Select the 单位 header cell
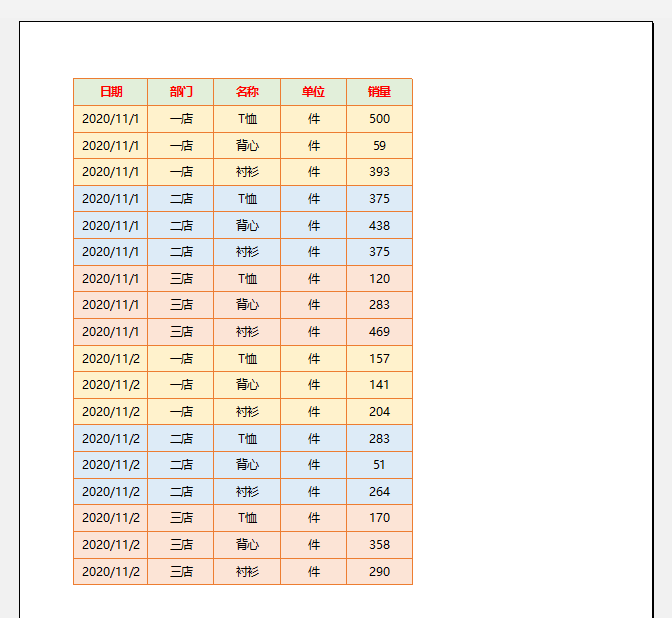This screenshot has height=618, width=672. point(313,92)
